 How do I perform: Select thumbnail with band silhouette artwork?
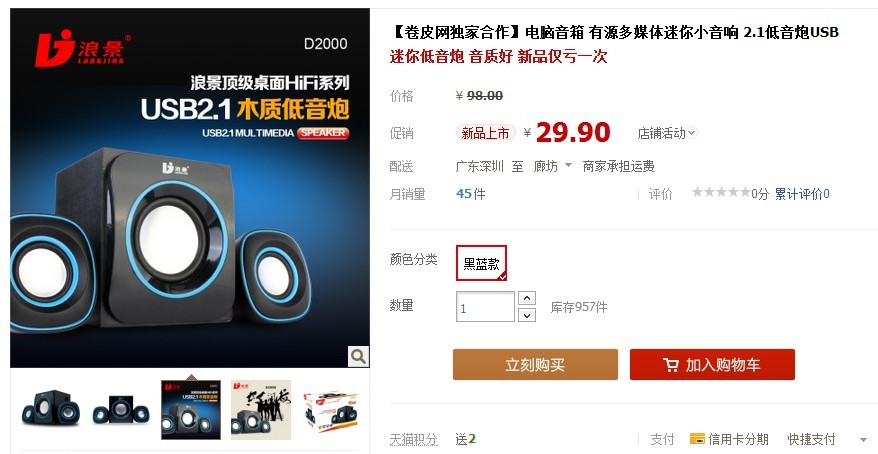pyautogui.click(x=261, y=409)
